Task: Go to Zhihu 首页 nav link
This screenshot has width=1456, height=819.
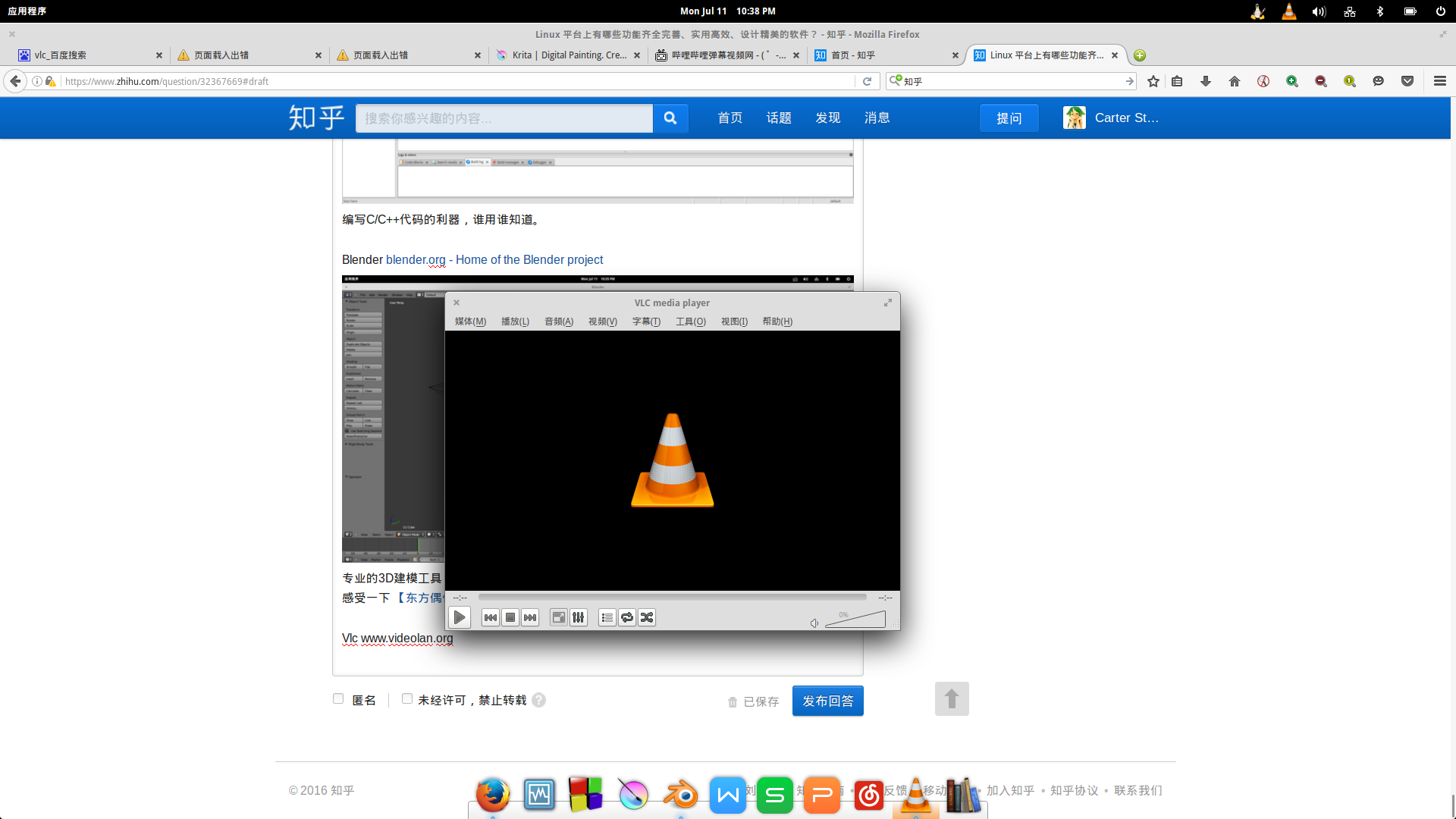Action: pos(730,118)
